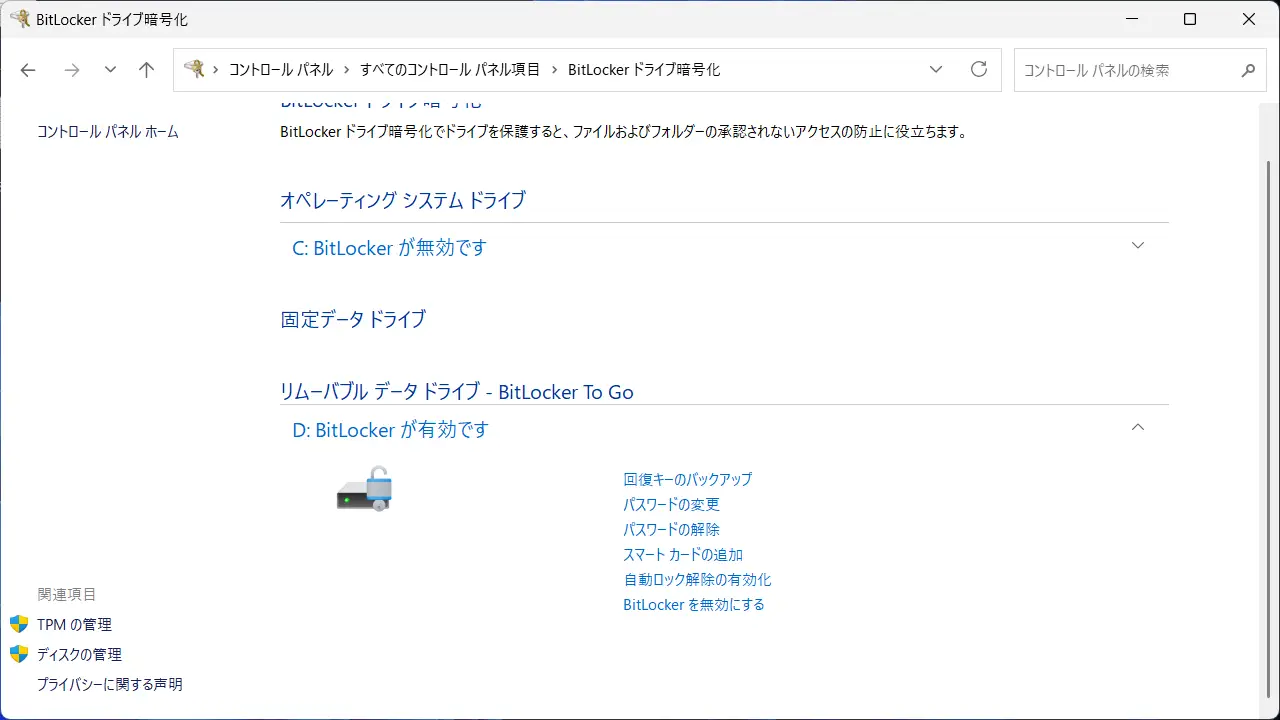The height and width of the screenshot is (720, 1280).
Task: Click the search magnifier icon
Action: point(1248,71)
